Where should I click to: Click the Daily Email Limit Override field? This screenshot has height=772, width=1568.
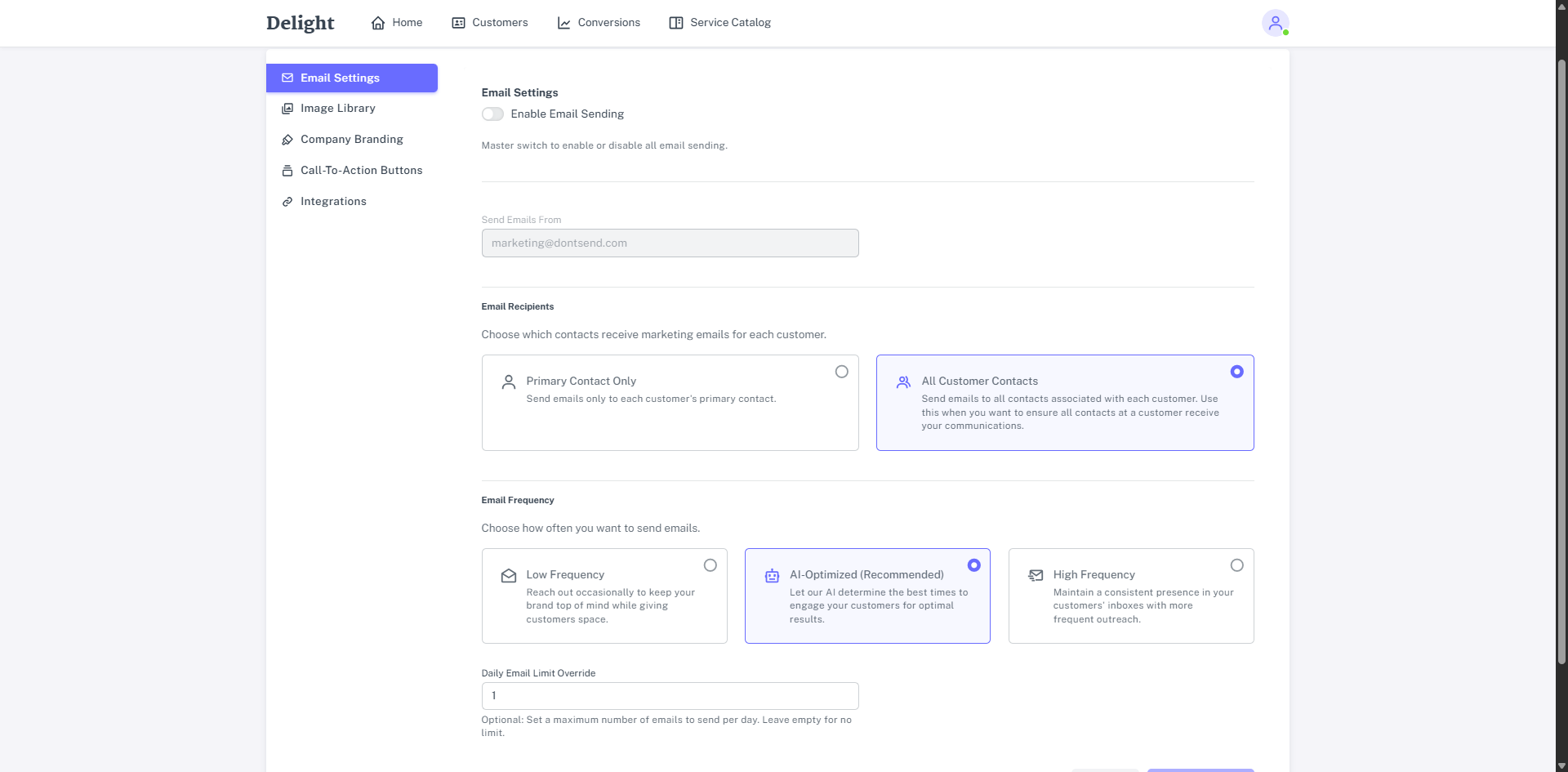[x=670, y=696]
